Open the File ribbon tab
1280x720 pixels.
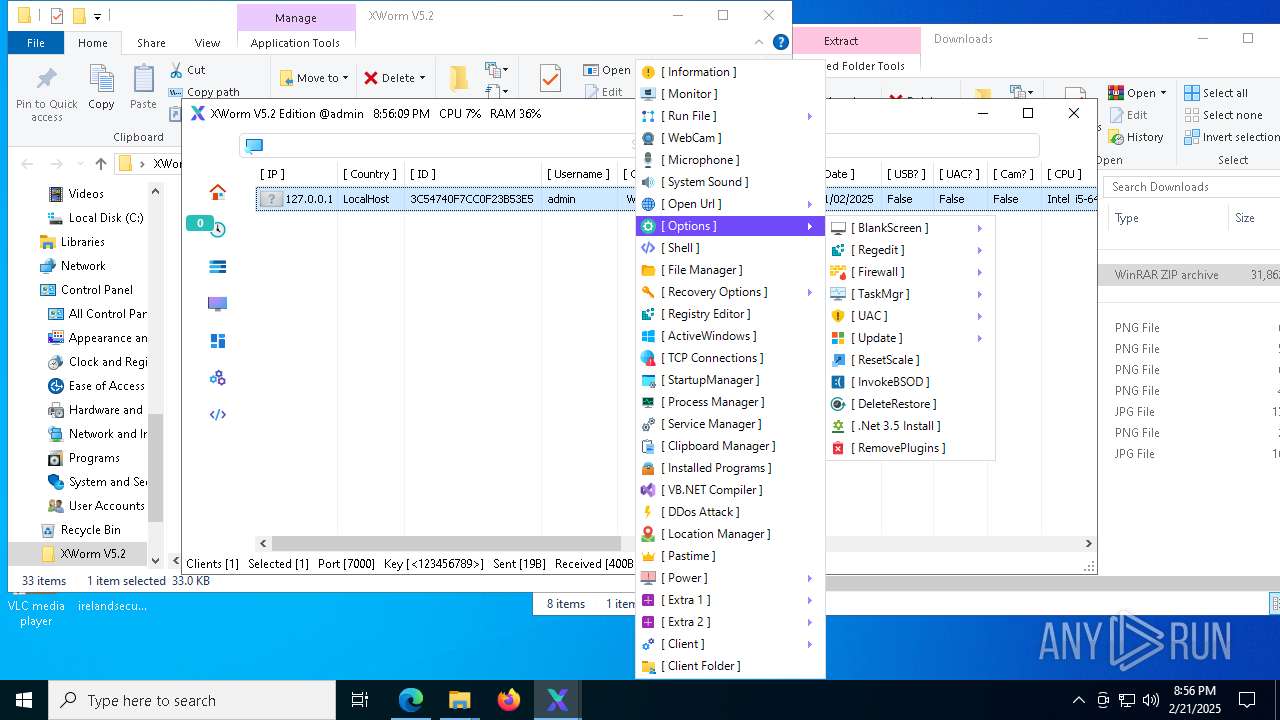coord(36,43)
